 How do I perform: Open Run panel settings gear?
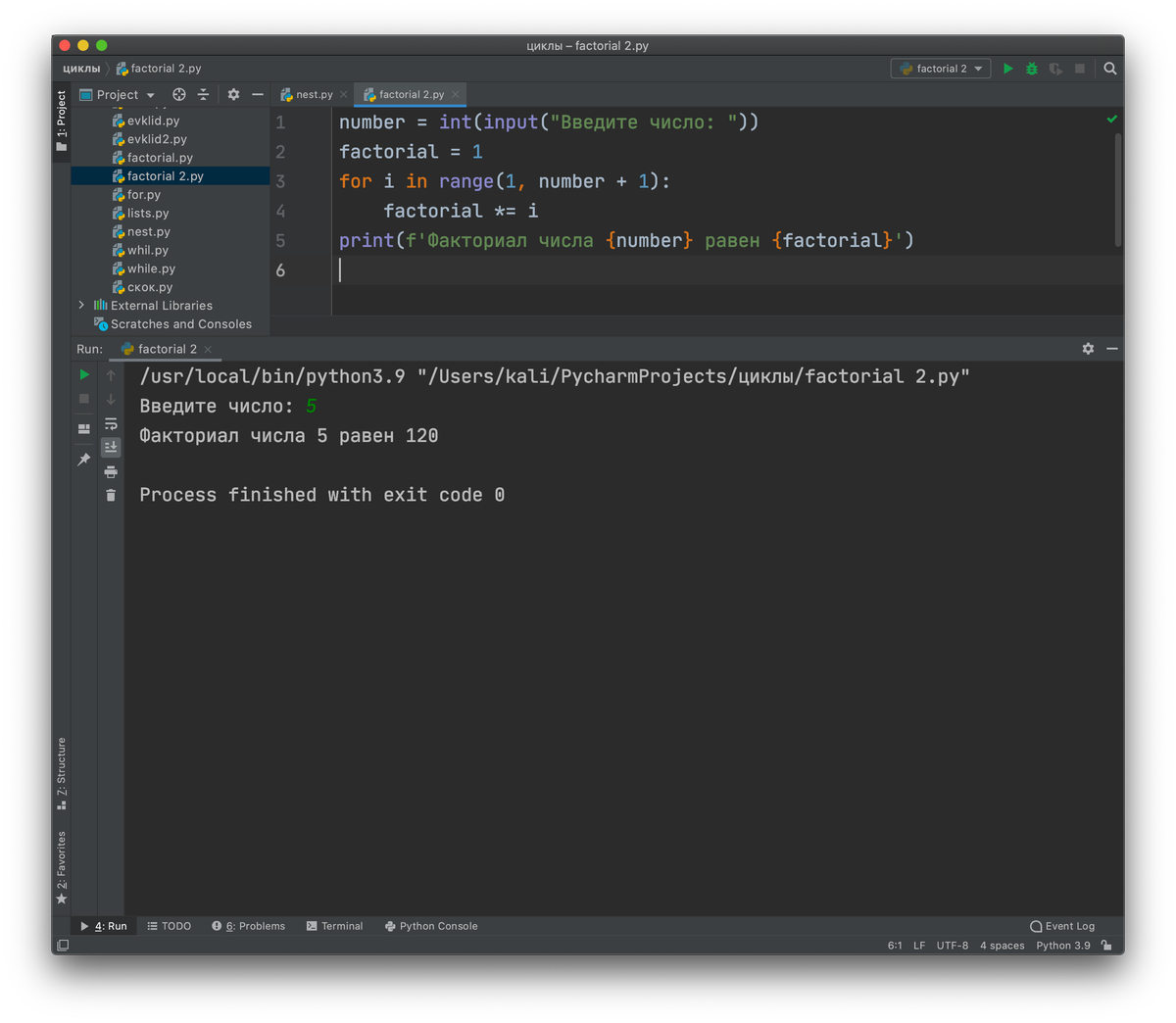[x=1088, y=349]
